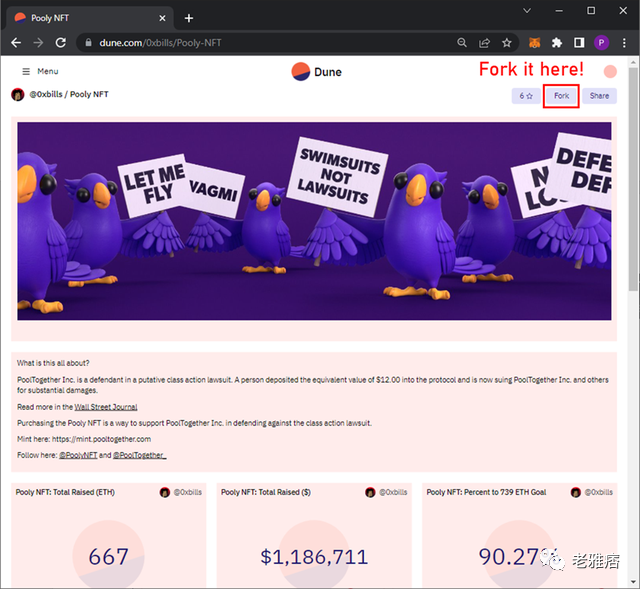Close the Pooly NFT tab

pos(162,18)
